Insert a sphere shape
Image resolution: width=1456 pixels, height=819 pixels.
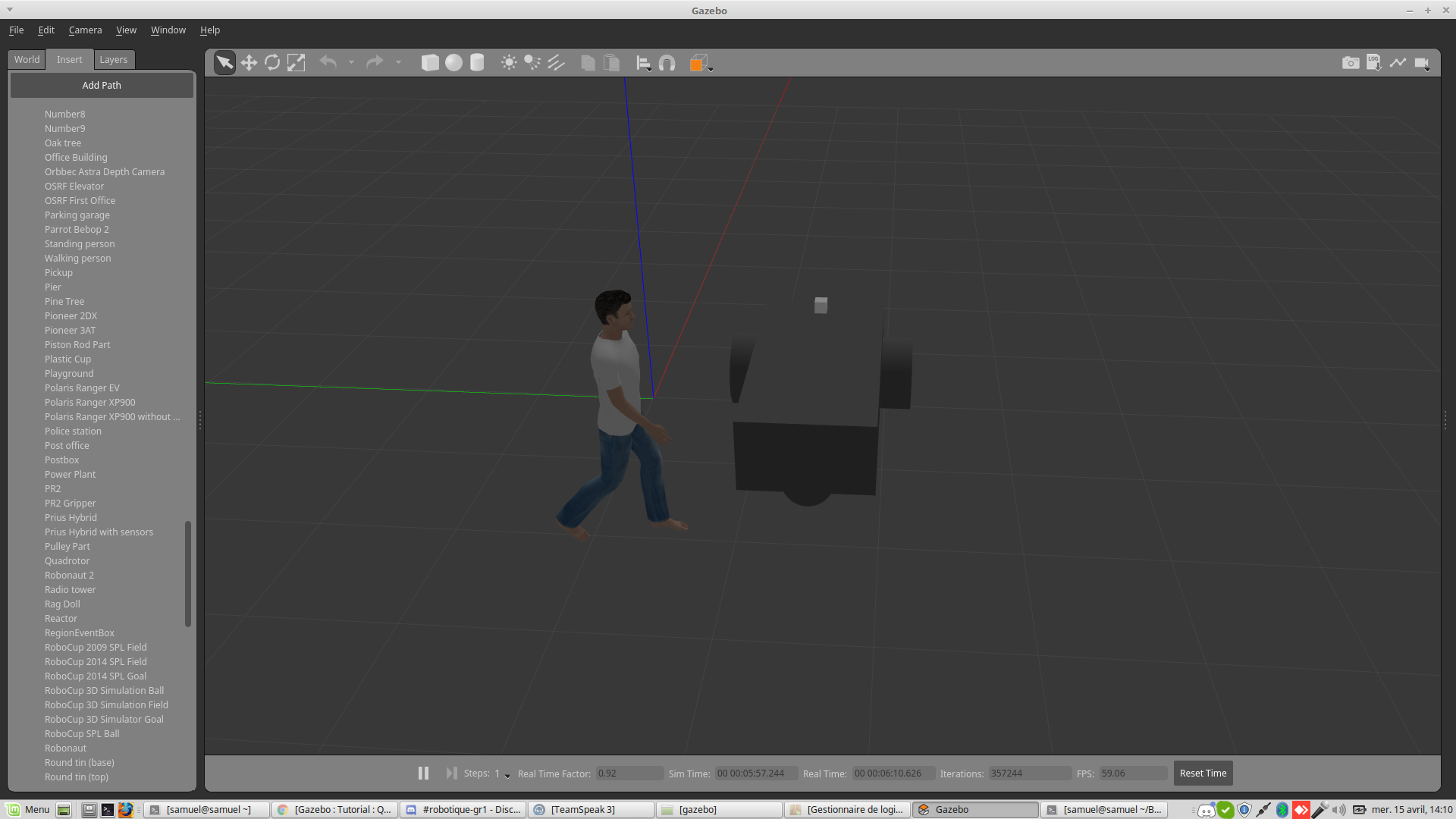[x=453, y=63]
